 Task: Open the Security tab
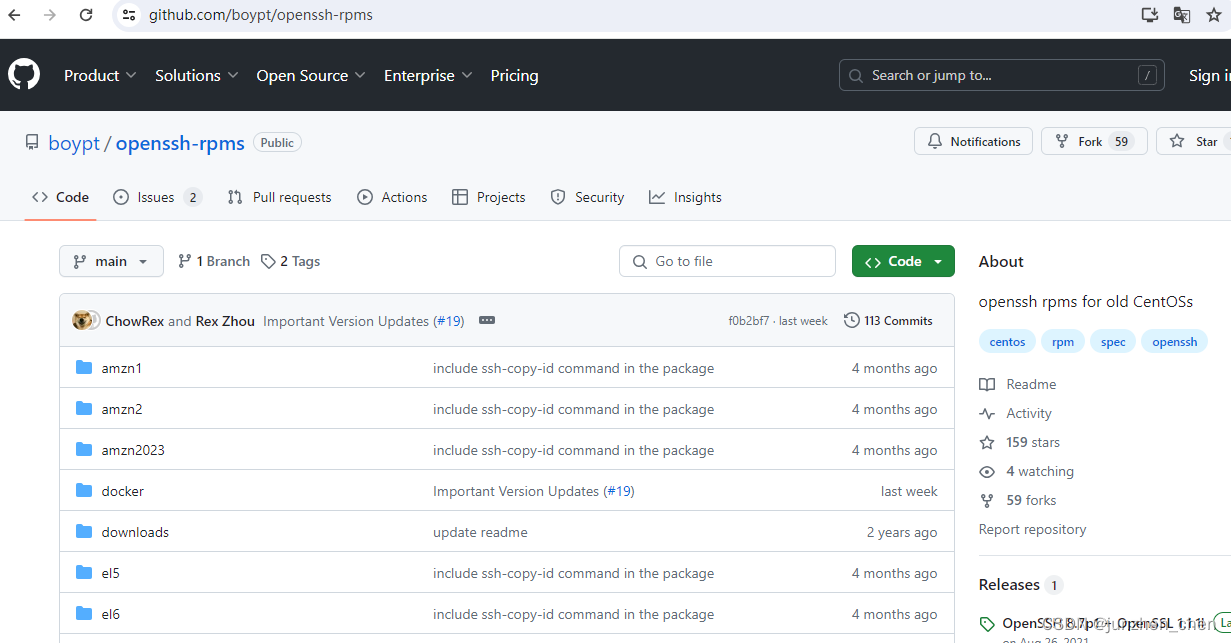tap(587, 197)
